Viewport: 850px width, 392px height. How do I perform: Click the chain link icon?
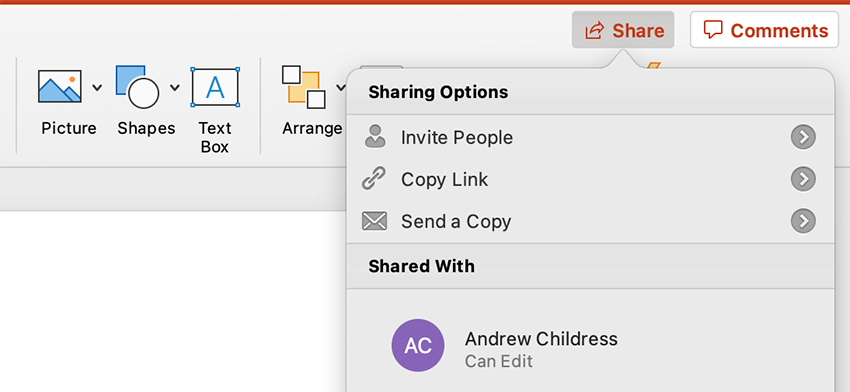click(374, 178)
